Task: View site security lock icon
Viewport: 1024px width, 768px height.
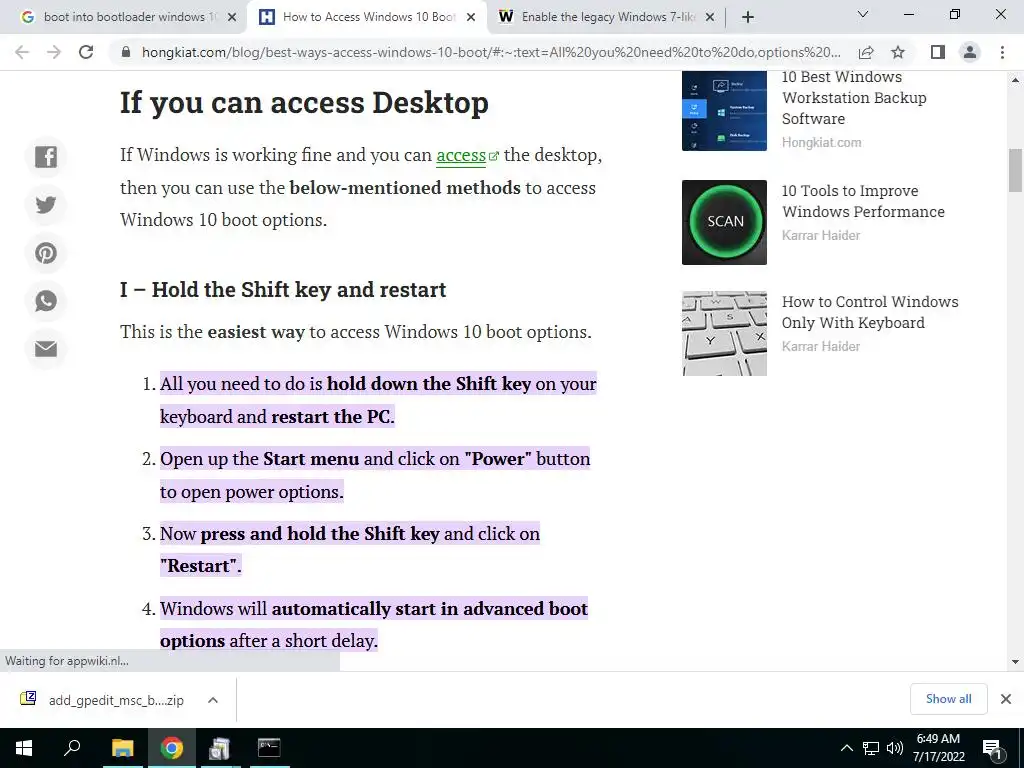Action: tap(126, 52)
